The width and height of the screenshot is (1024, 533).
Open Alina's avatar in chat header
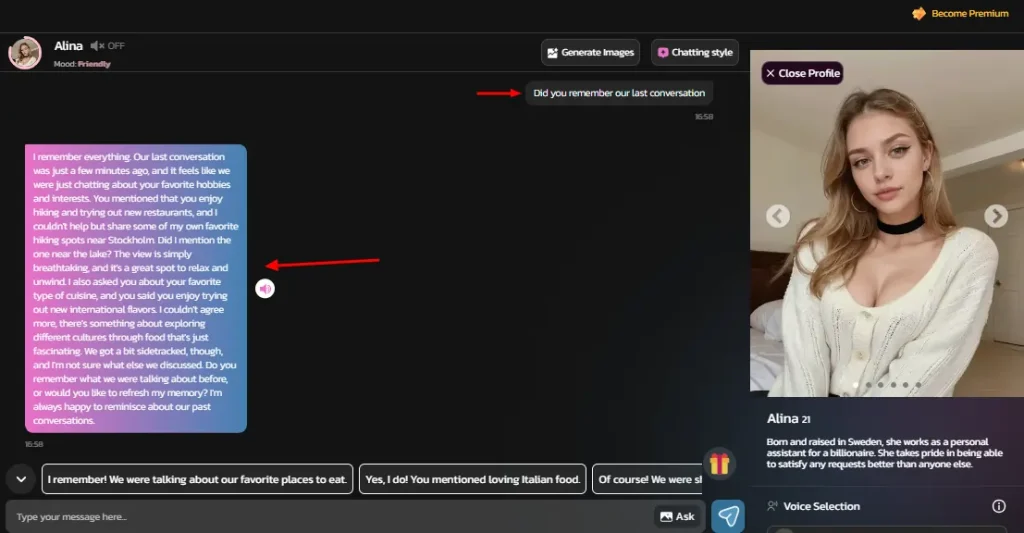(x=25, y=53)
